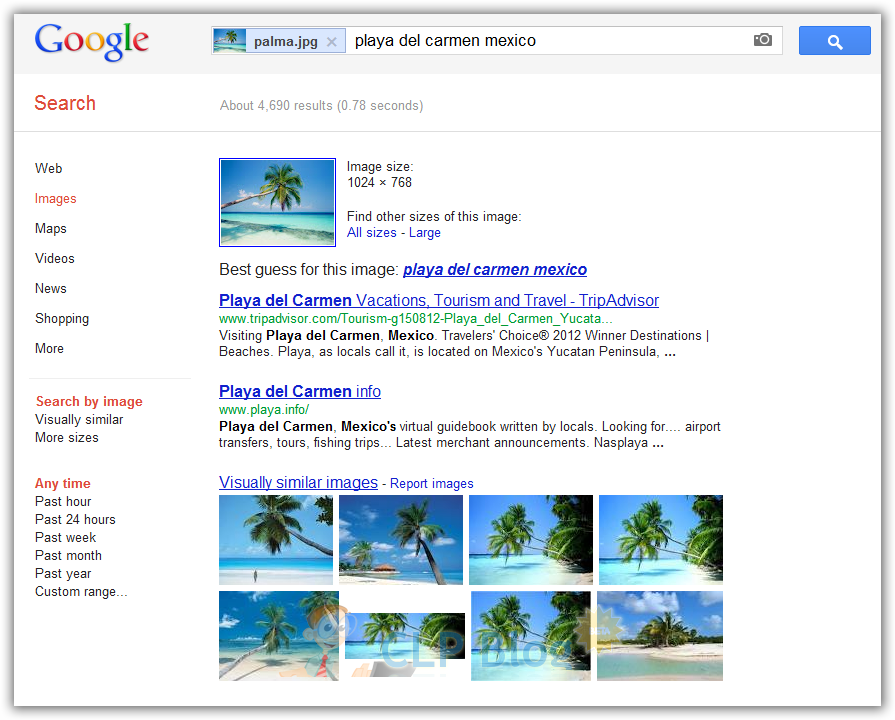Open first similar image with person on beach
Screen dimensions: 895x720
(x=276, y=540)
